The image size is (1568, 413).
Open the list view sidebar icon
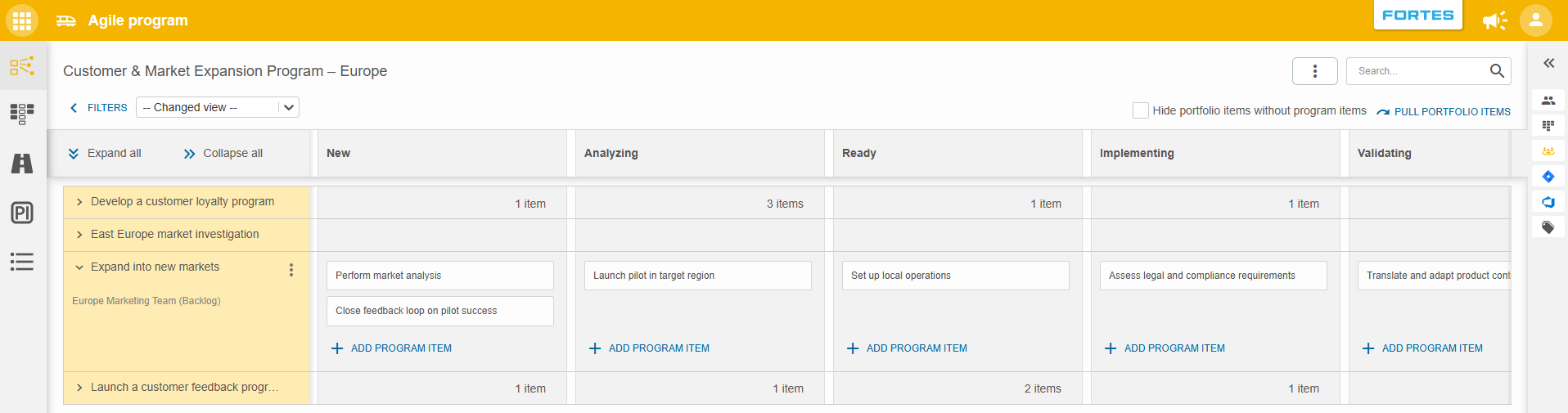[x=22, y=262]
